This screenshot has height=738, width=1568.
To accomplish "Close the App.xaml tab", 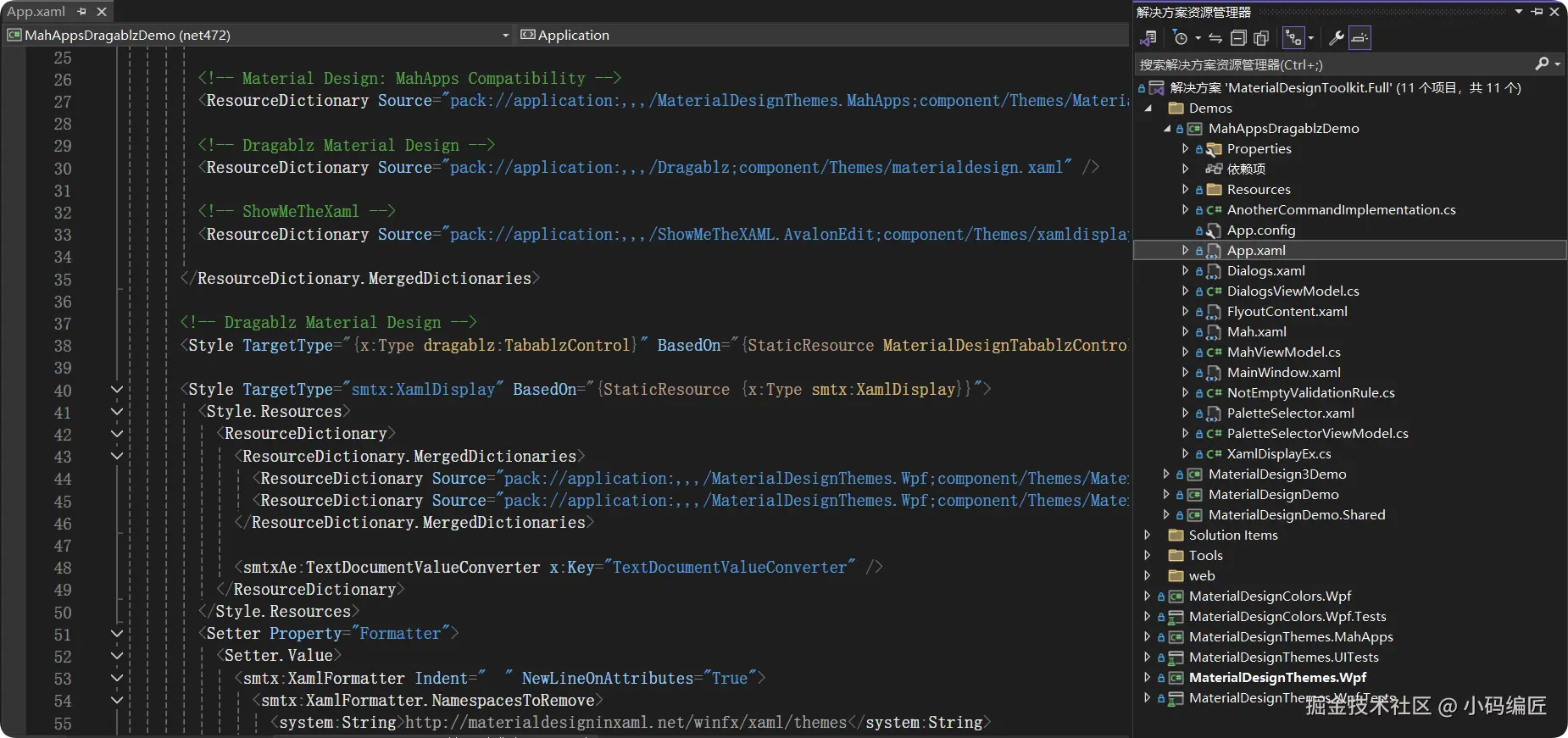I will click(102, 12).
